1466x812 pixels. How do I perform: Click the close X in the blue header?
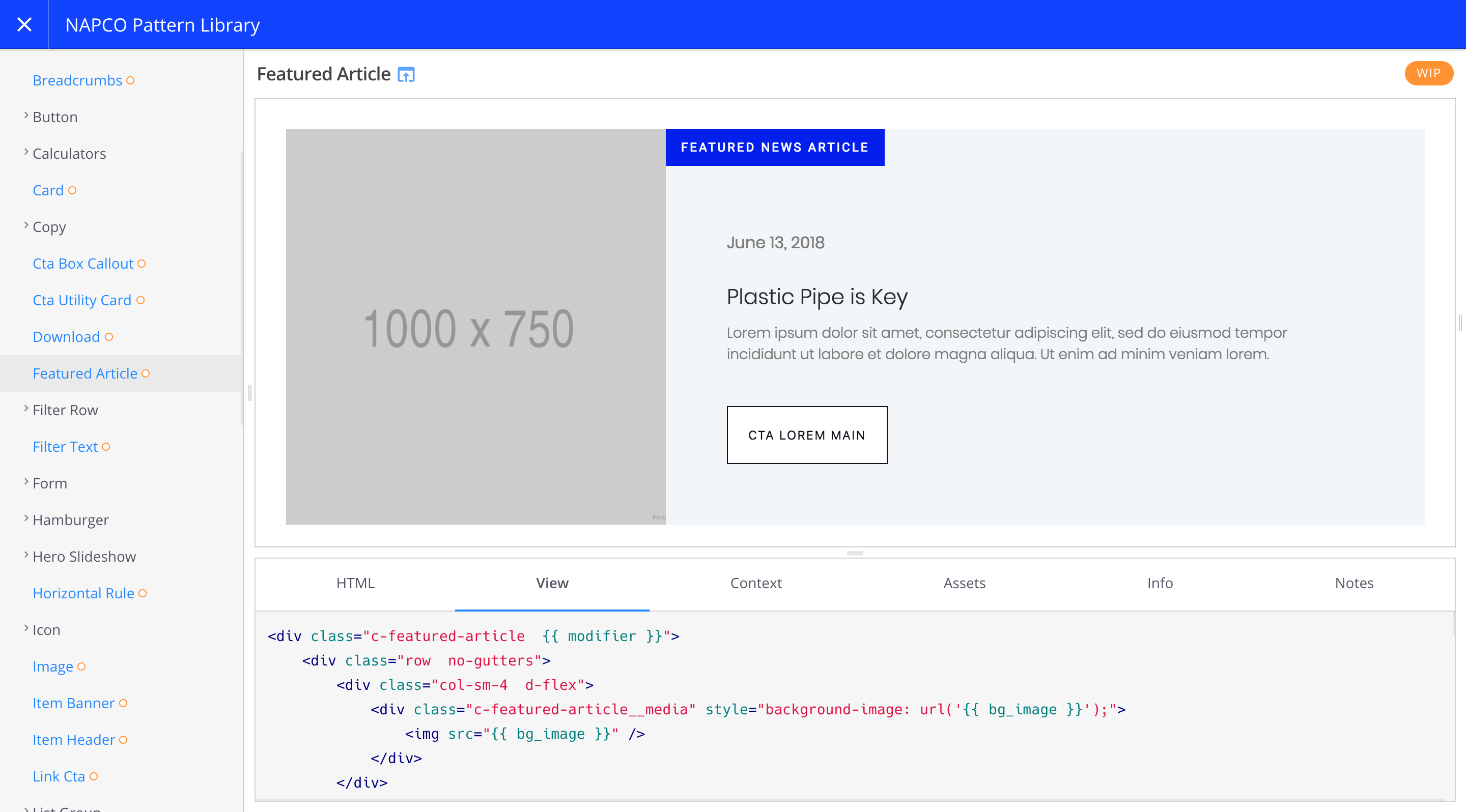coord(24,24)
